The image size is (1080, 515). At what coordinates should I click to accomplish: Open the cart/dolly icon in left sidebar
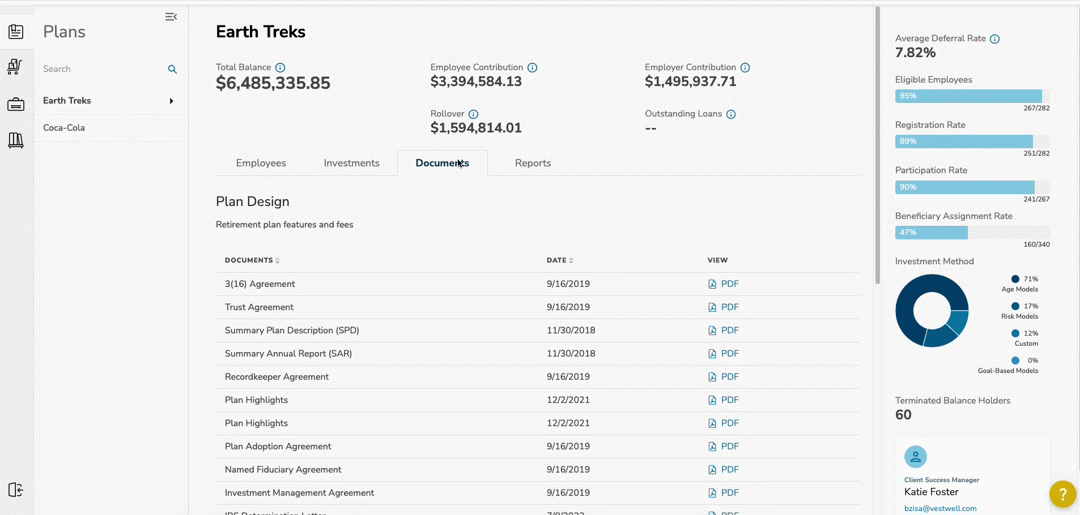pyautogui.click(x=15, y=67)
